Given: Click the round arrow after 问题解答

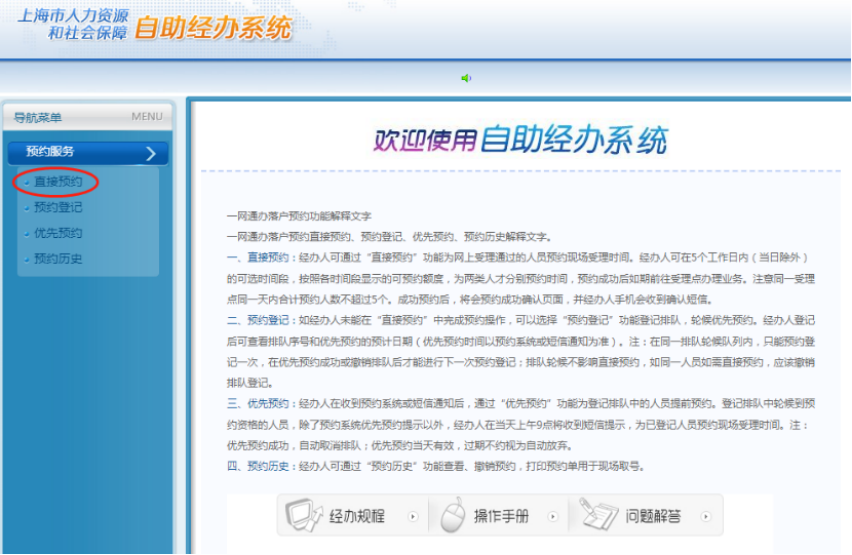Looking at the screenshot, I should coord(706,517).
